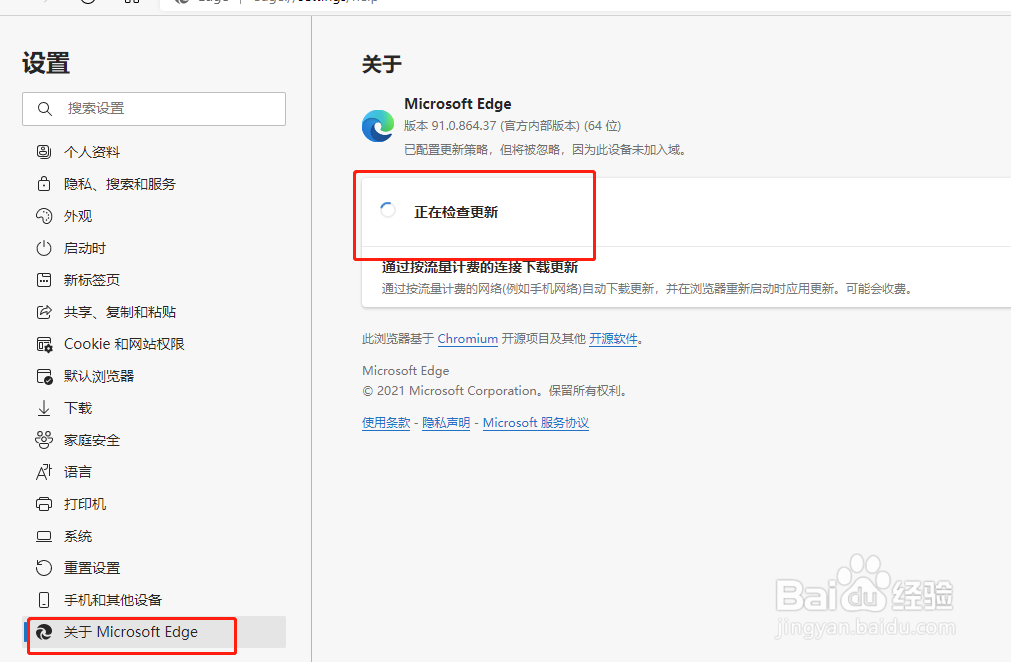The image size is (1011, 662).
Task: Select 重置设置 sidebar entry
Action: 154,568
